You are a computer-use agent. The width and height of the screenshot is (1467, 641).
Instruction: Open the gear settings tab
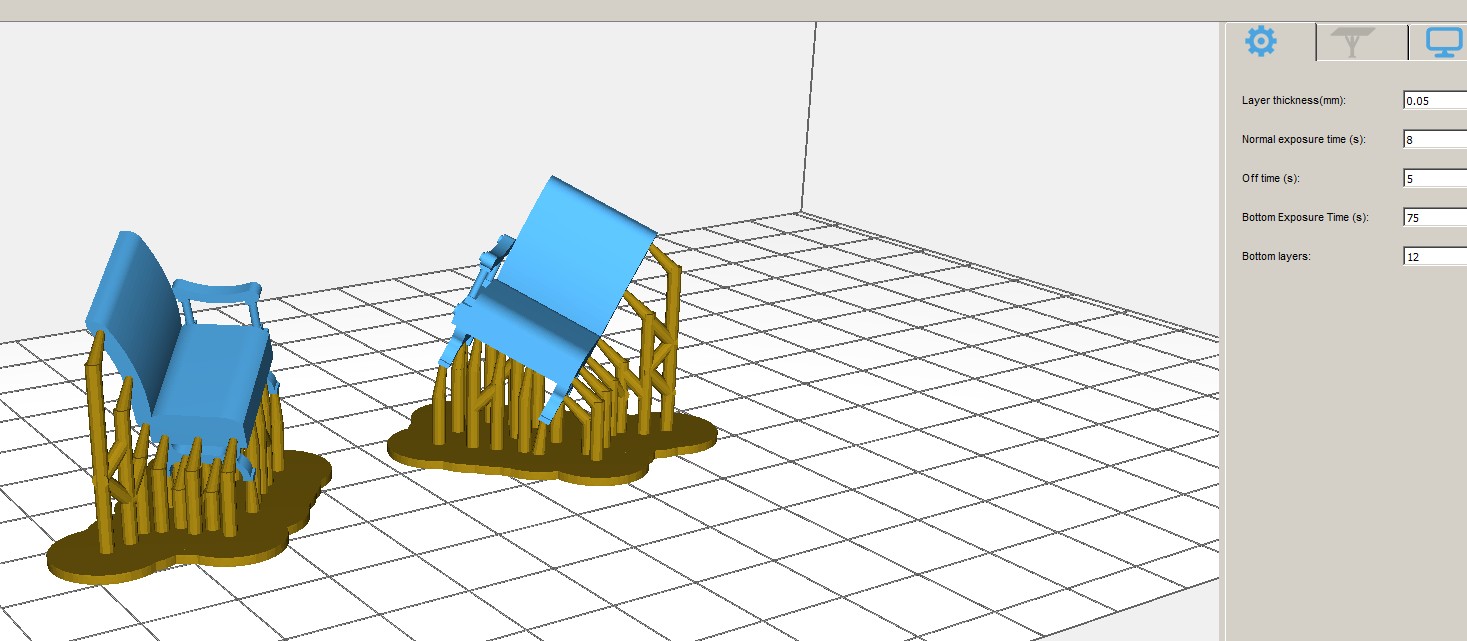(1261, 42)
